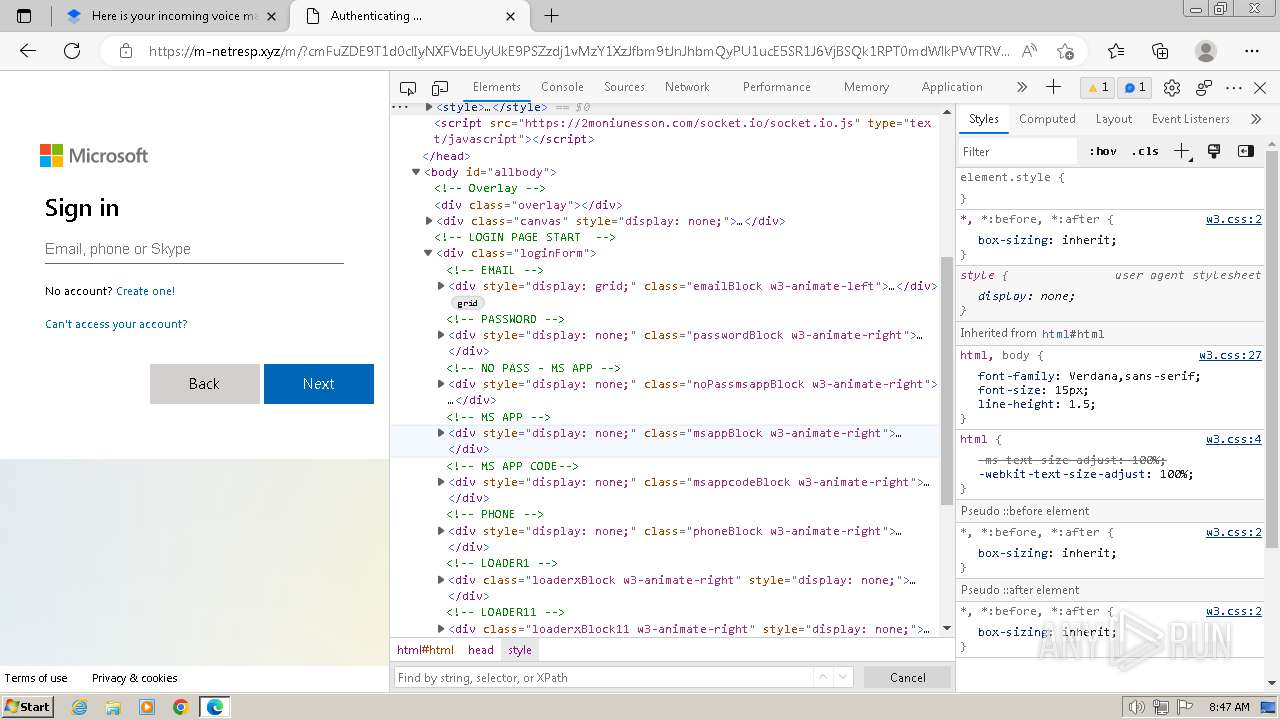Open the Windows Start button
This screenshot has height=720, width=1280.
tap(28, 706)
